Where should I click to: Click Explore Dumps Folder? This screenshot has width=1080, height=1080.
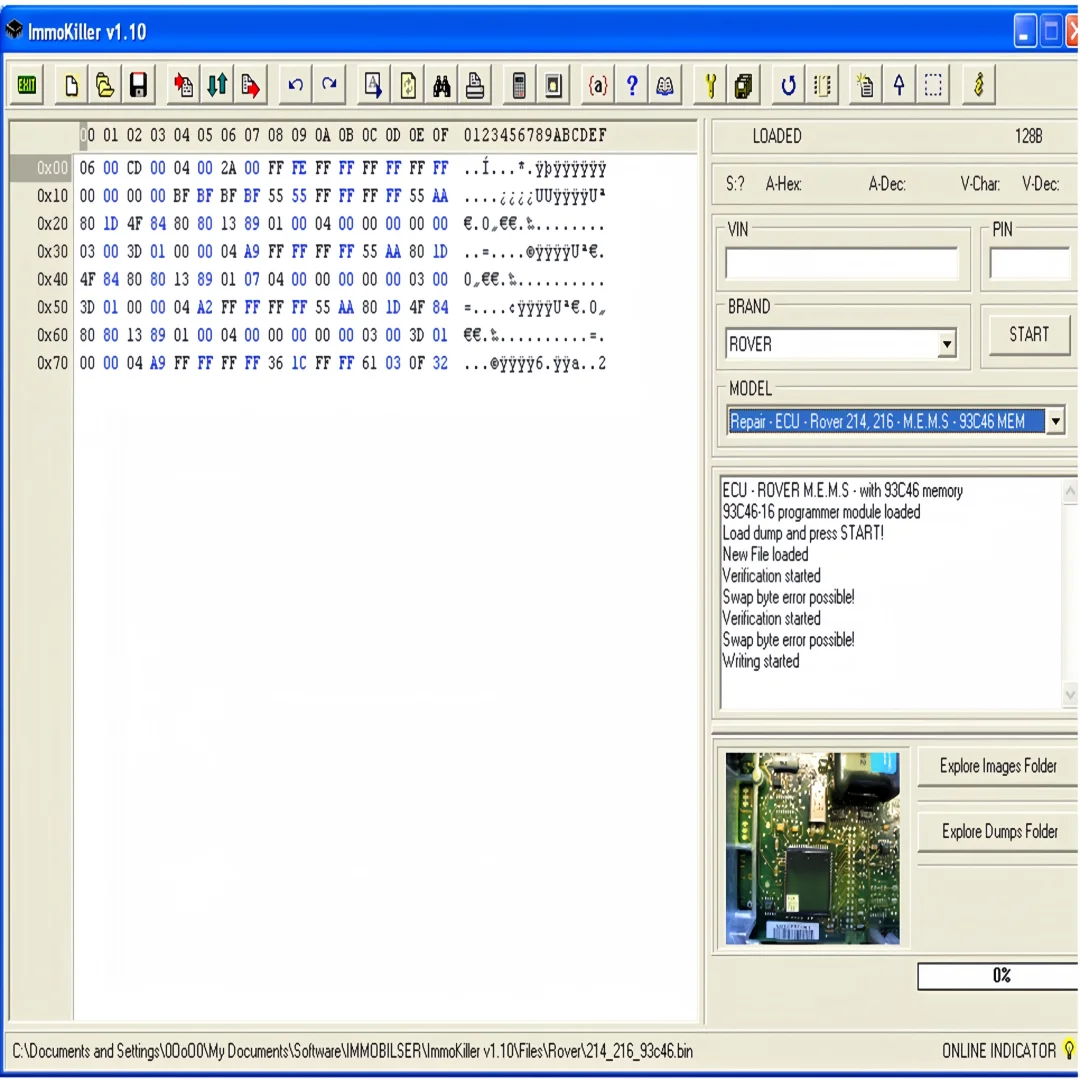(x=1000, y=831)
